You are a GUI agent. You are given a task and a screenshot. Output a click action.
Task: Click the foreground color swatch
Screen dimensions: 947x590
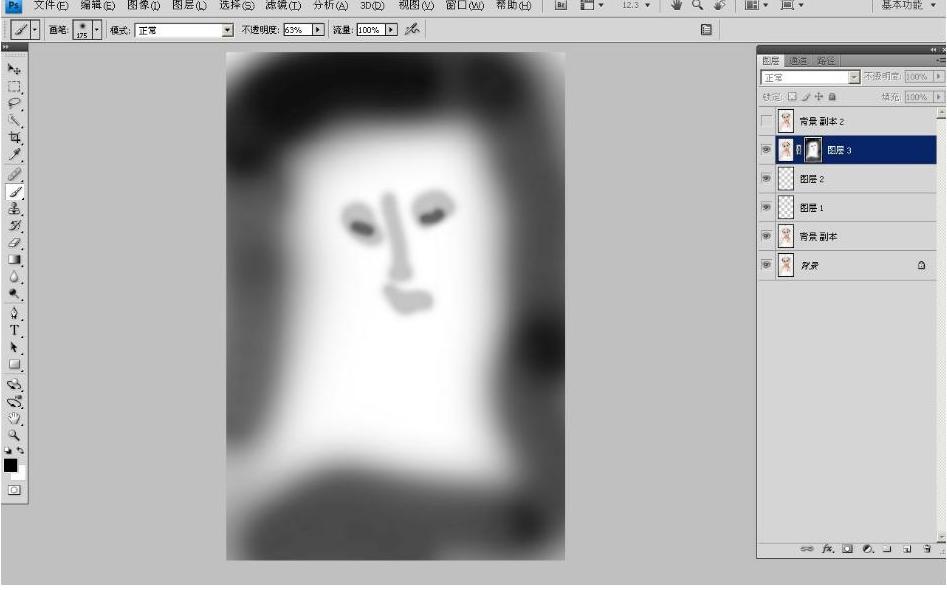click(10, 465)
